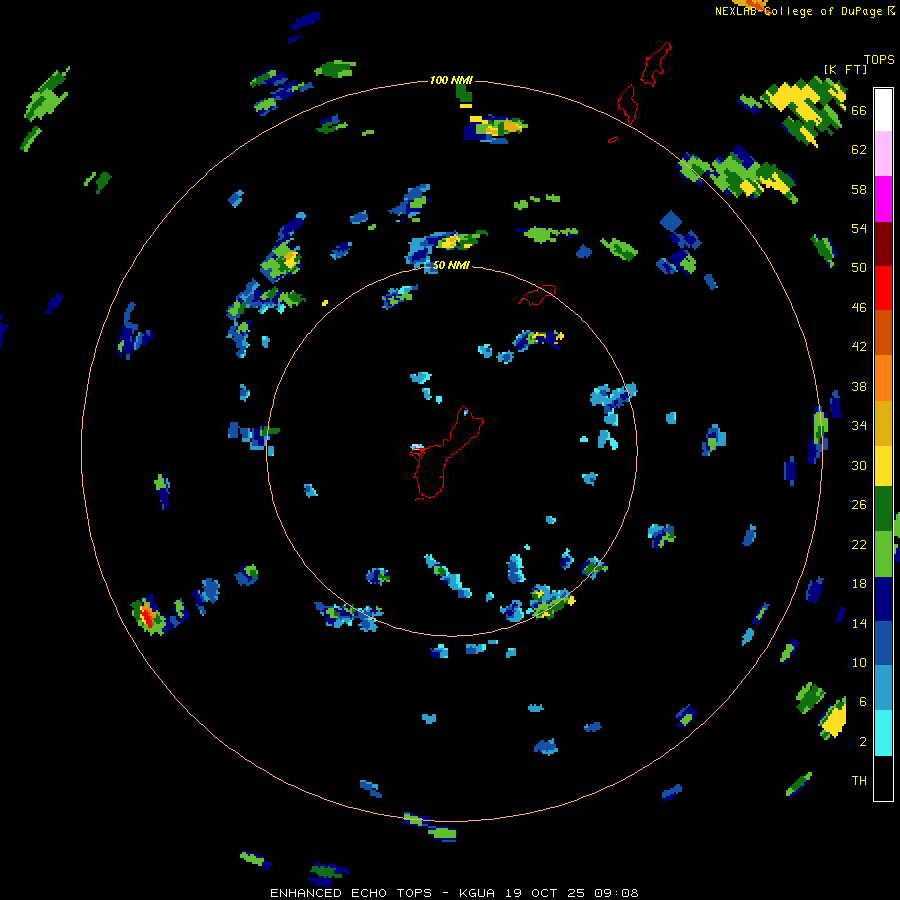Choose the yellow legend swatch
This screenshot has width=900, height=900.
883,466
